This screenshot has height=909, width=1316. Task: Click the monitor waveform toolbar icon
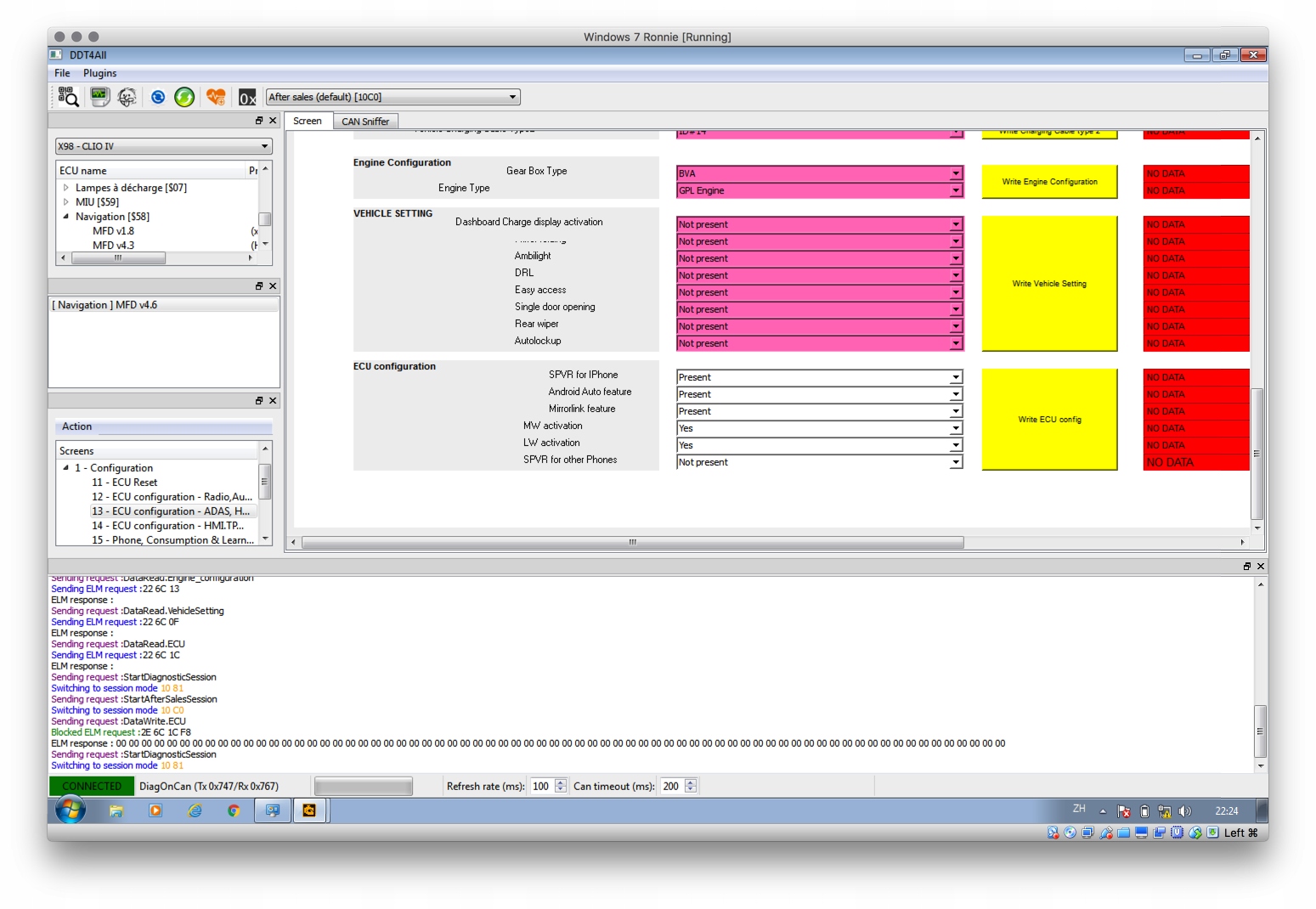[x=99, y=98]
